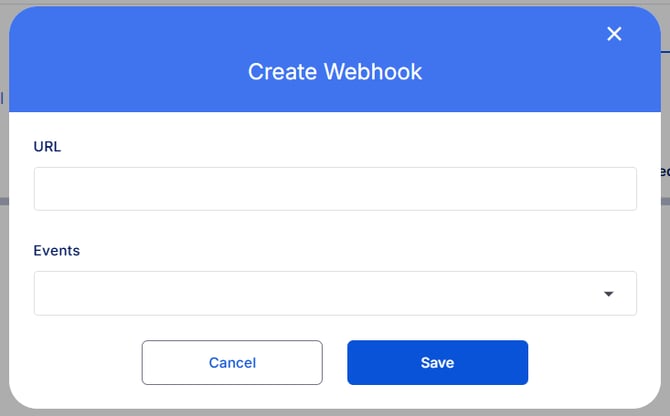Save the new webhook

tap(437, 362)
